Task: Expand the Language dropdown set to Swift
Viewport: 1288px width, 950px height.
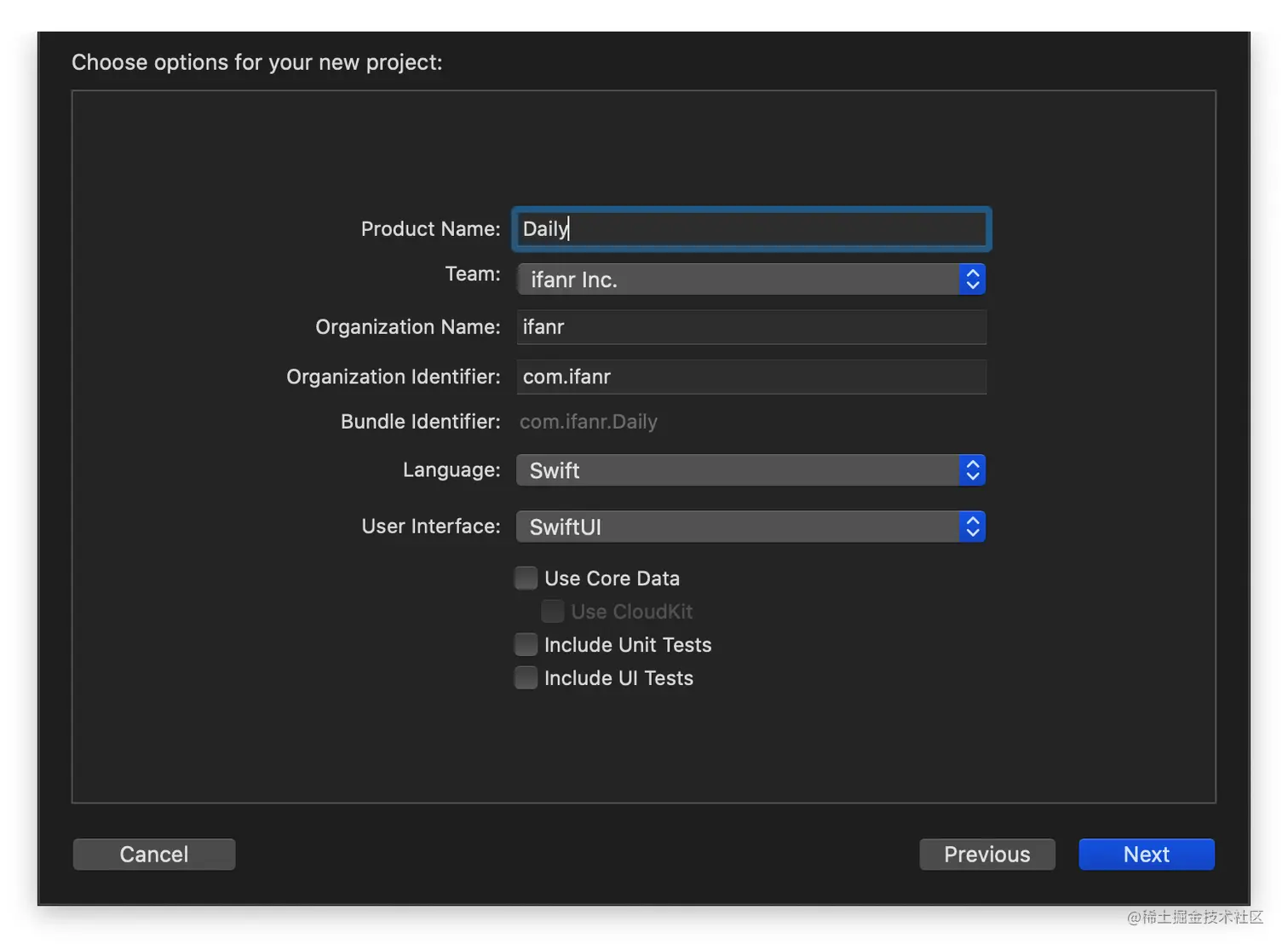Action: click(x=737, y=470)
